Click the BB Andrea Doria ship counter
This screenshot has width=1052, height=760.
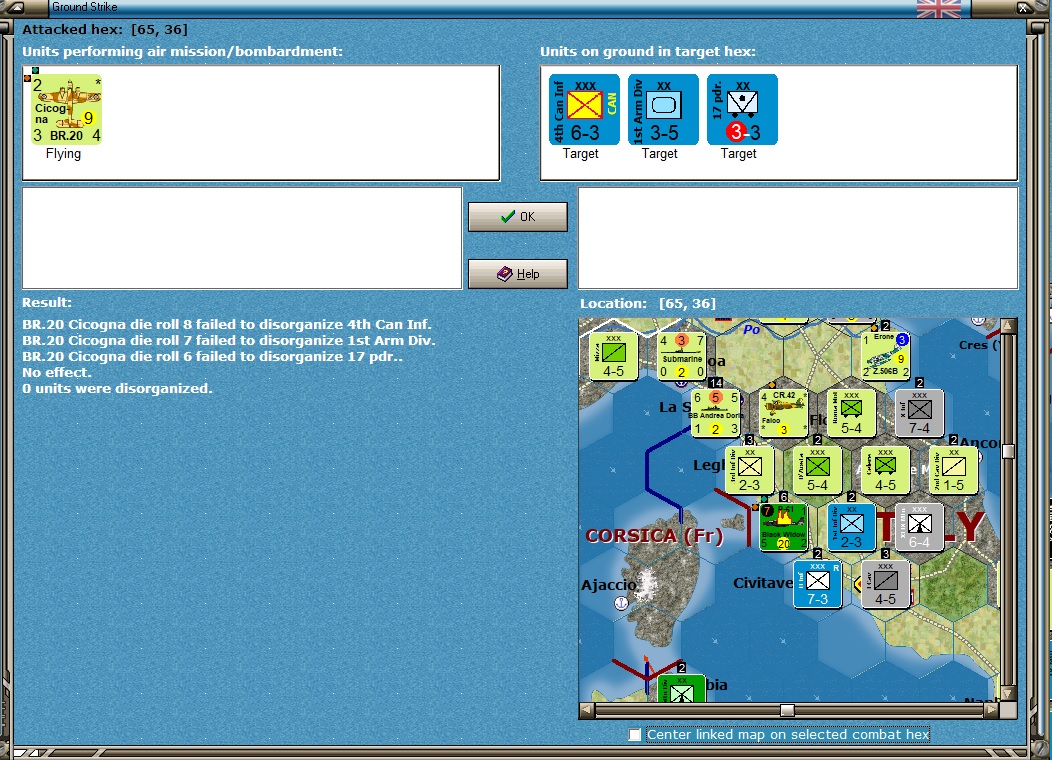715,413
